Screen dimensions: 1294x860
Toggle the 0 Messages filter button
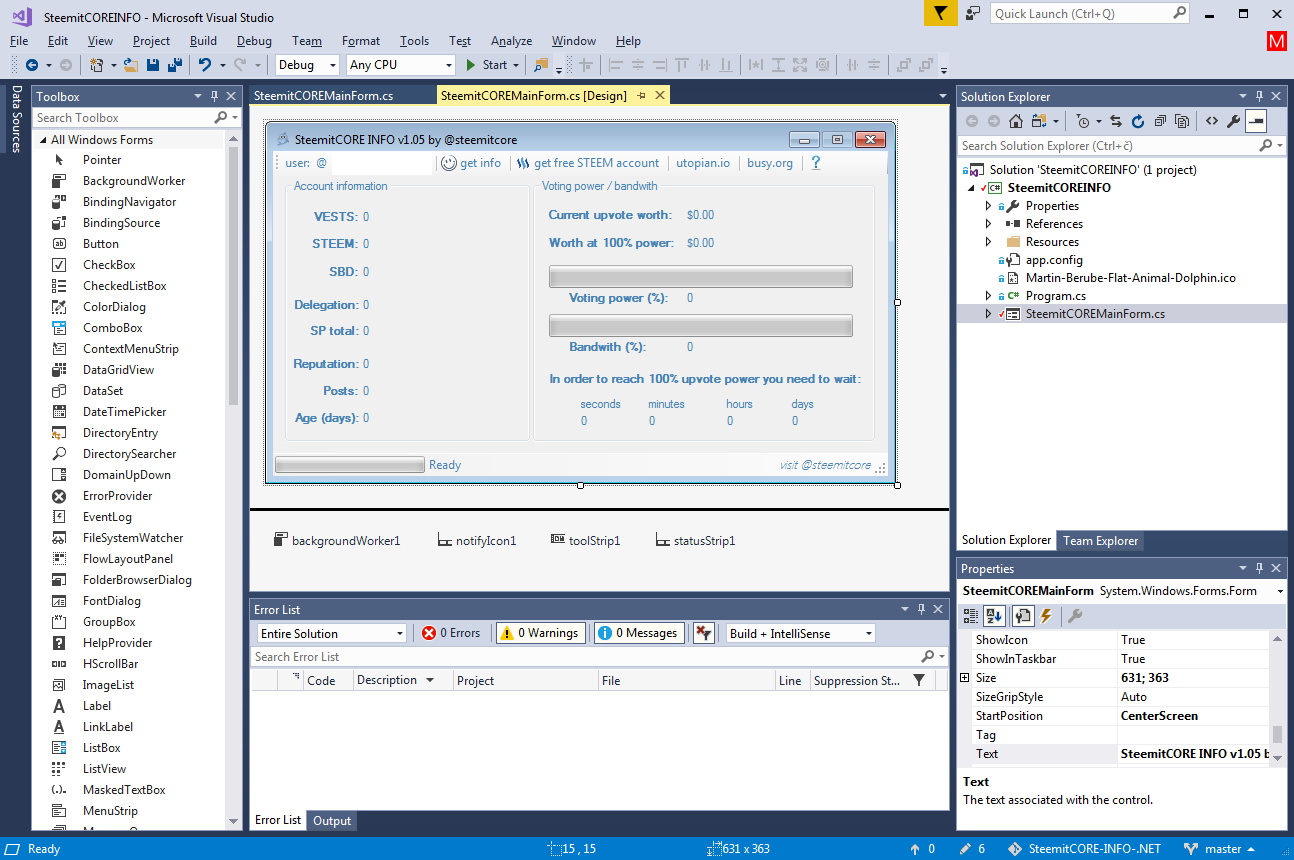coord(639,633)
